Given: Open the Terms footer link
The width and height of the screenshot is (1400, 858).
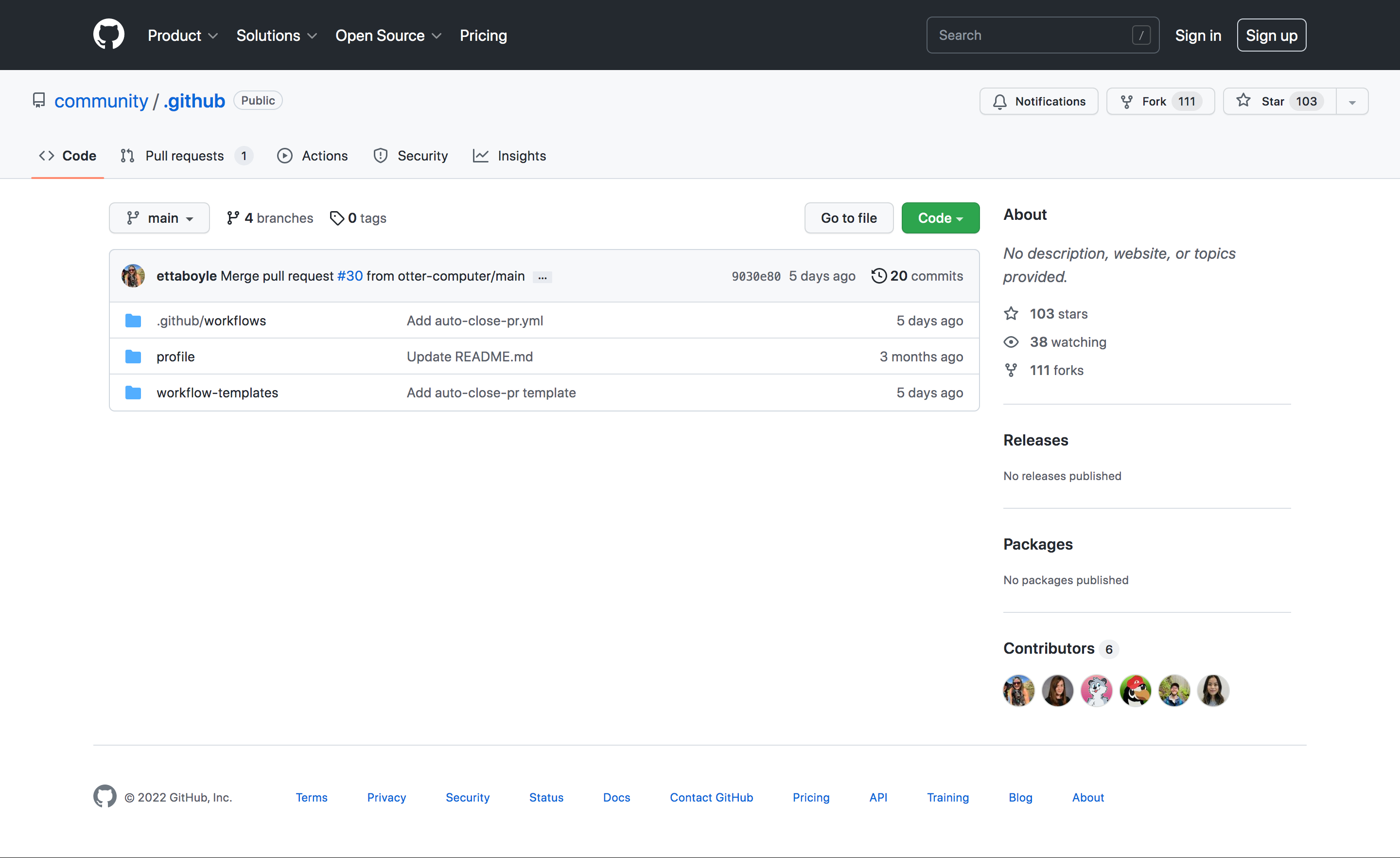Looking at the screenshot, I should (312, 797).
